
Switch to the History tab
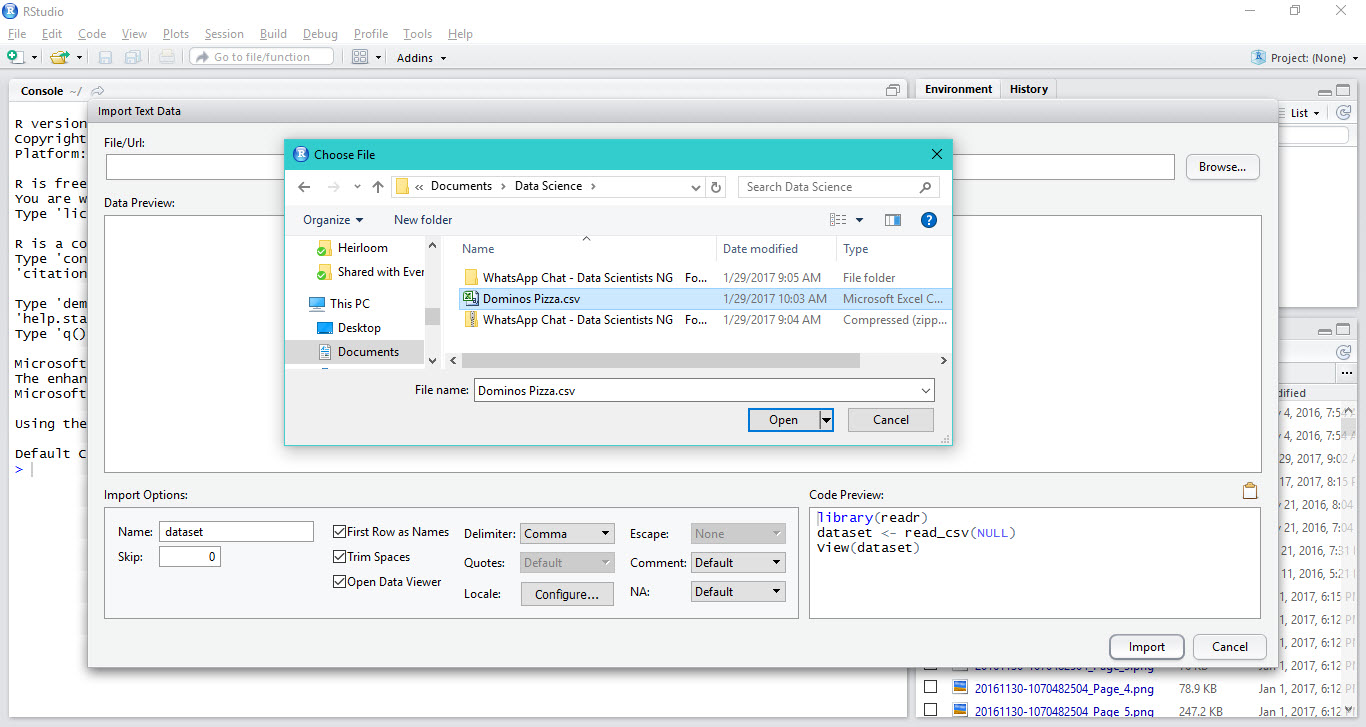point(1028,89)
